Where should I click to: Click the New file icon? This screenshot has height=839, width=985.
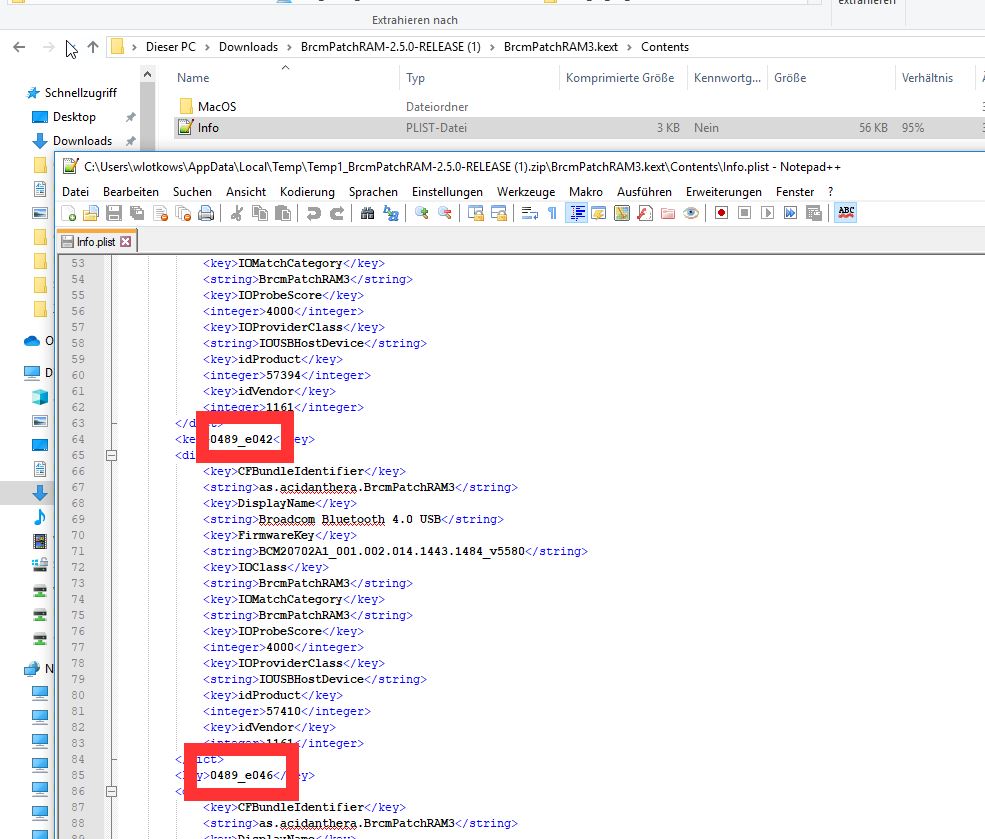68,213
